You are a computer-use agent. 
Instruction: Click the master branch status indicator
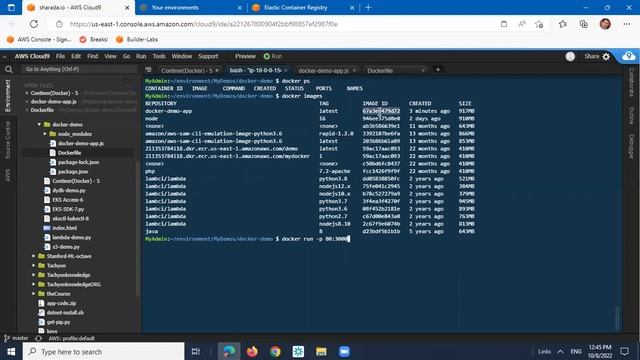click(16, 338)
